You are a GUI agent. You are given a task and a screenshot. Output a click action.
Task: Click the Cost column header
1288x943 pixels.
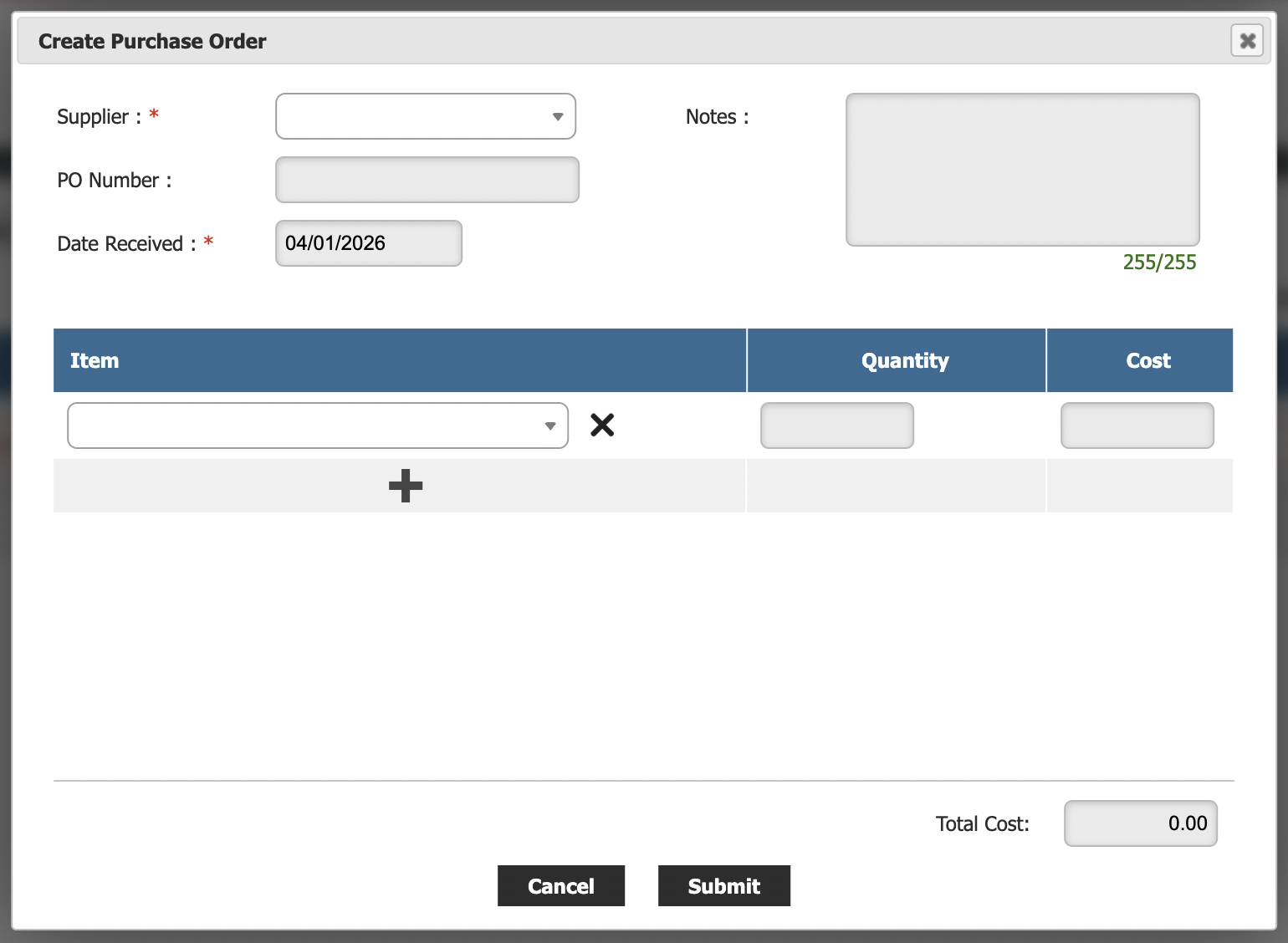coord(1147,361)
